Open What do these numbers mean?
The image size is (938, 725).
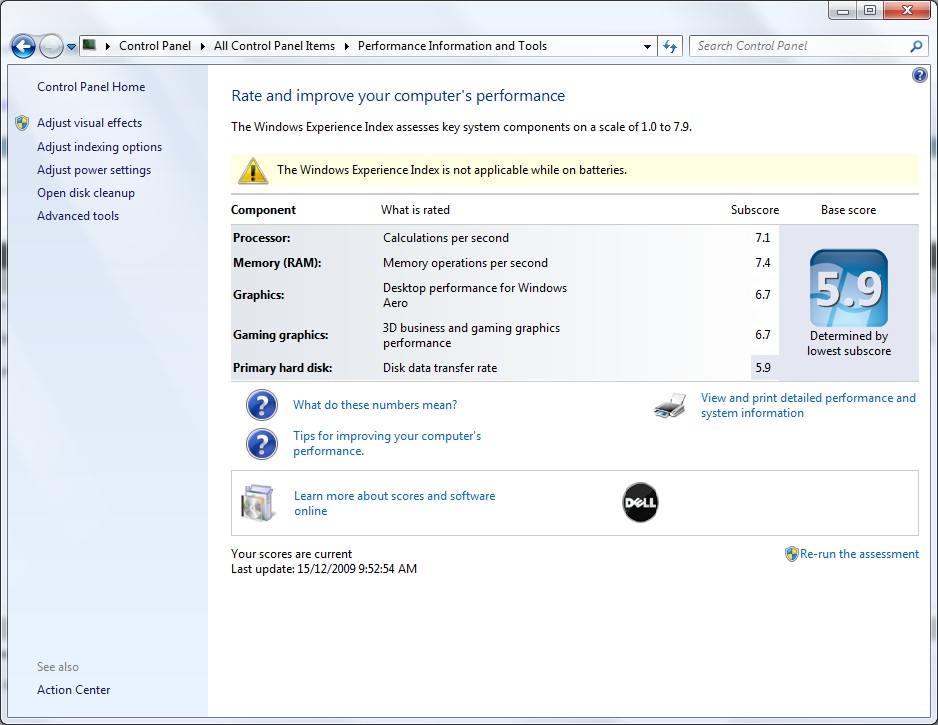click(375, 405)
